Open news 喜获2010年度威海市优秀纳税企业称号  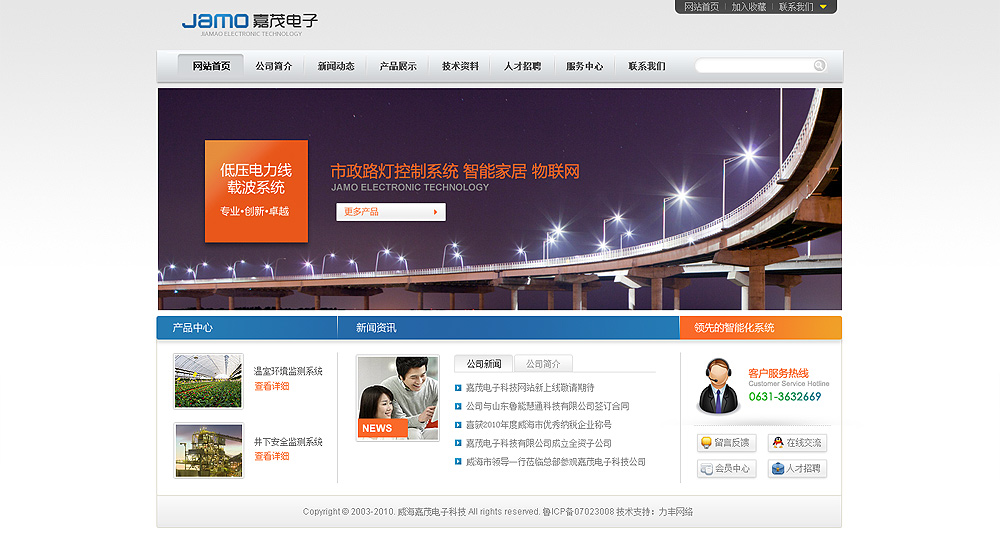tap(538, 425)
